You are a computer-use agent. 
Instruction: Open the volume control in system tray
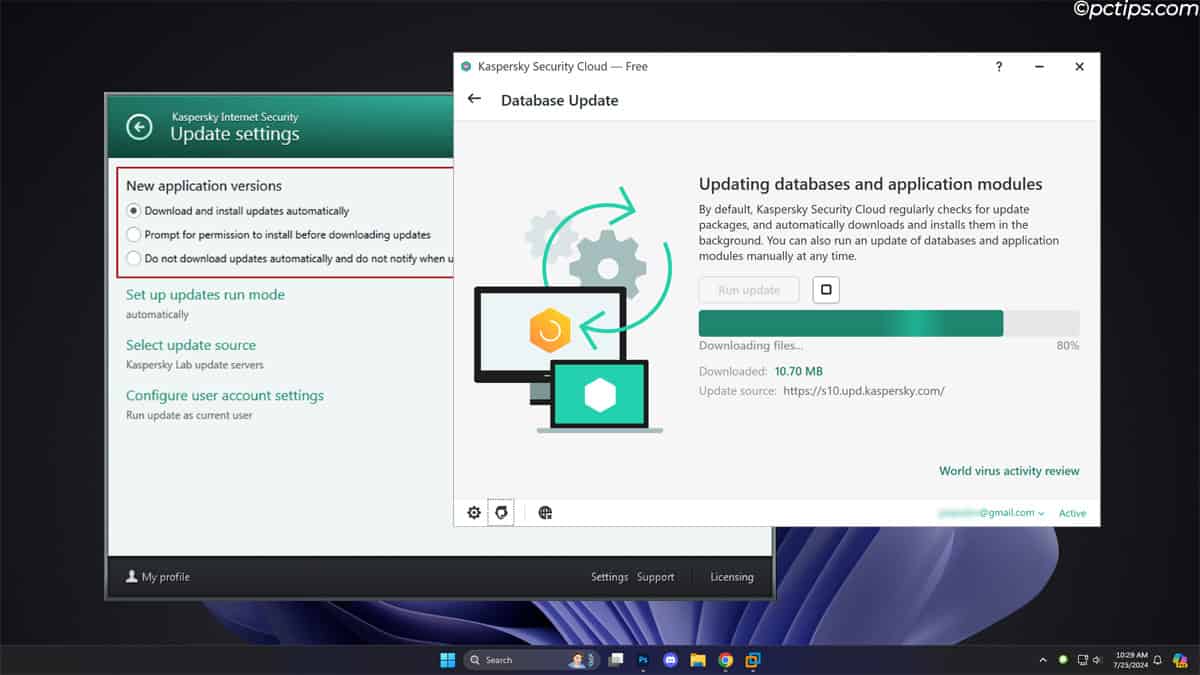(1097, 660)
